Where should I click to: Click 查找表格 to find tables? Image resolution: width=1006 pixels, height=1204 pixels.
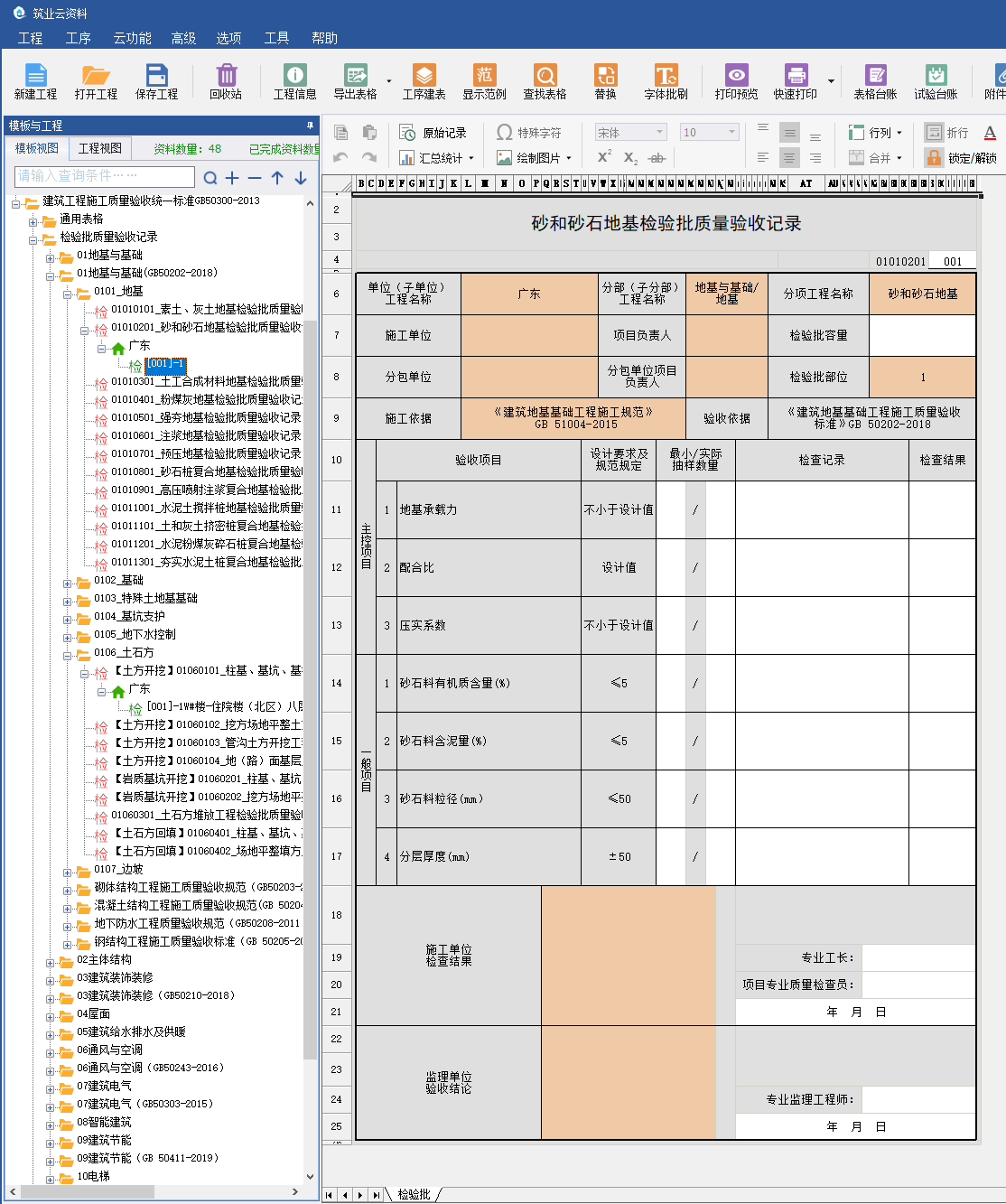[545, 81]
